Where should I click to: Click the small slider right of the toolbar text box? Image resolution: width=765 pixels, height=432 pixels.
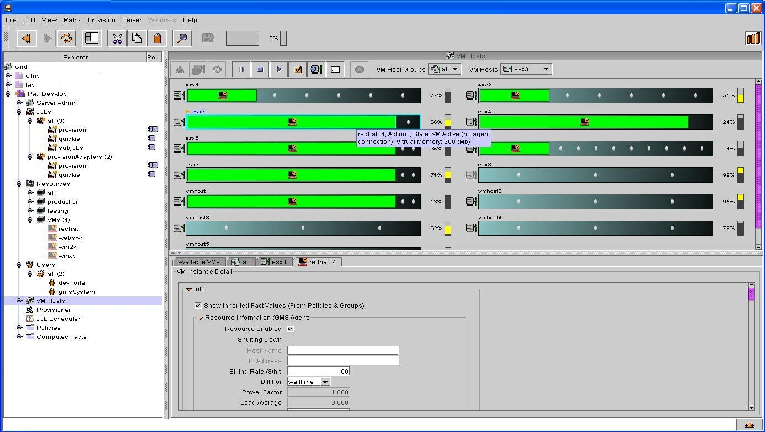[x=283, y=38]
